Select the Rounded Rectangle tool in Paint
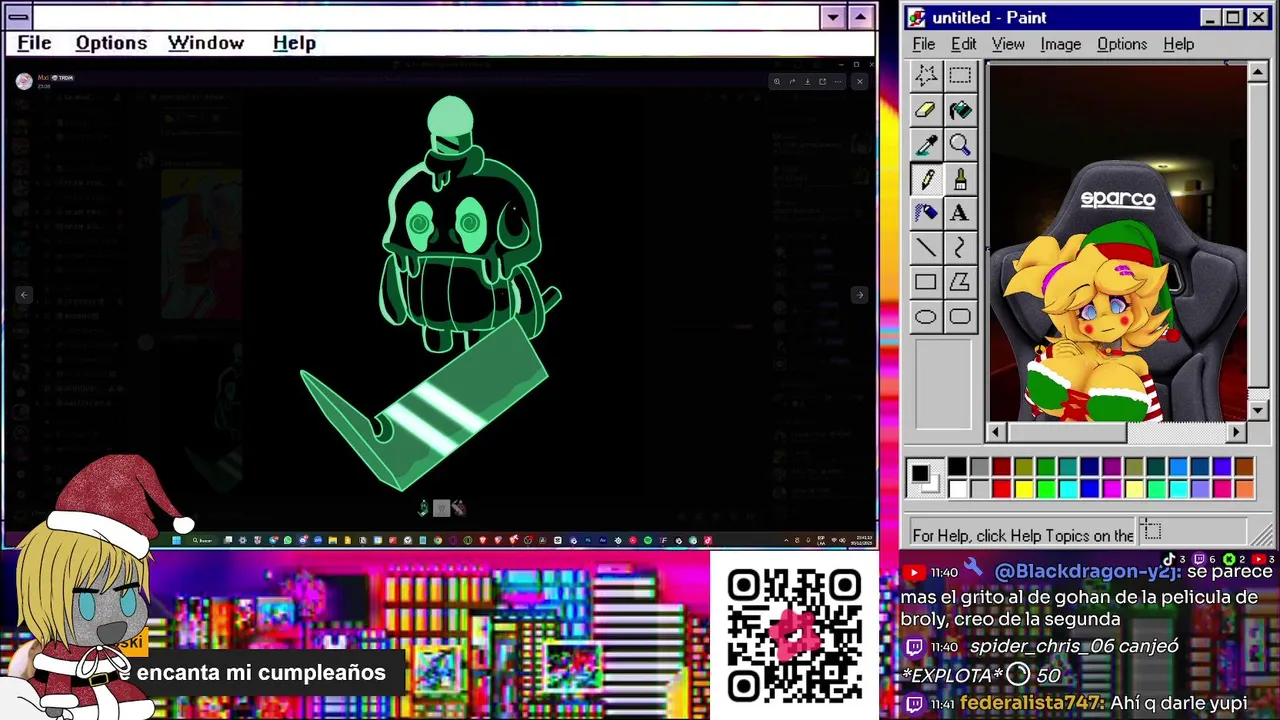 pyautogui.click(x=960, y=317)
